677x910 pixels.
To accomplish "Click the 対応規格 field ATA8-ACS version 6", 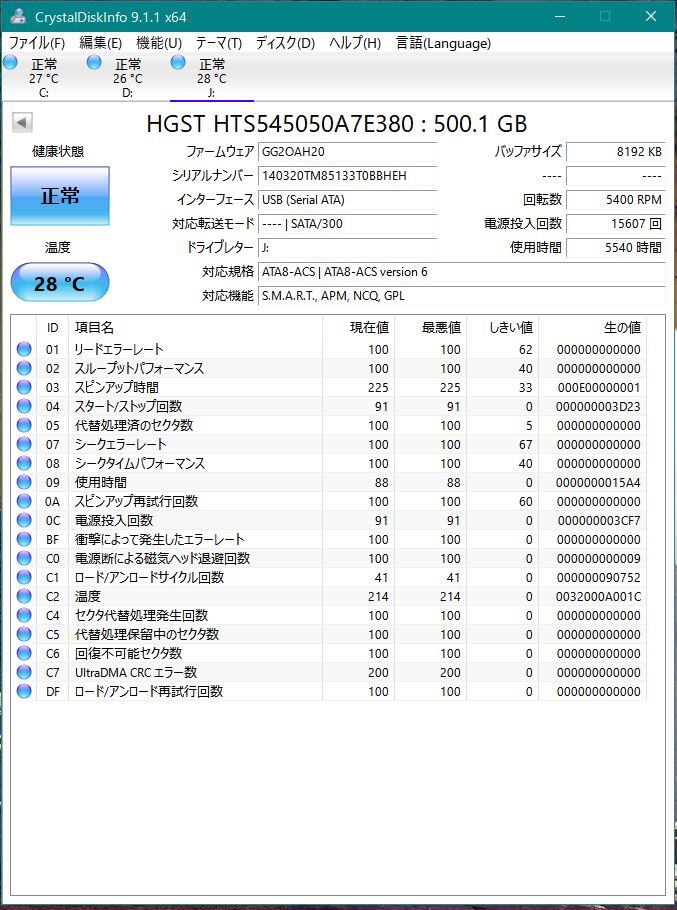I will click(x=461, y=272).
